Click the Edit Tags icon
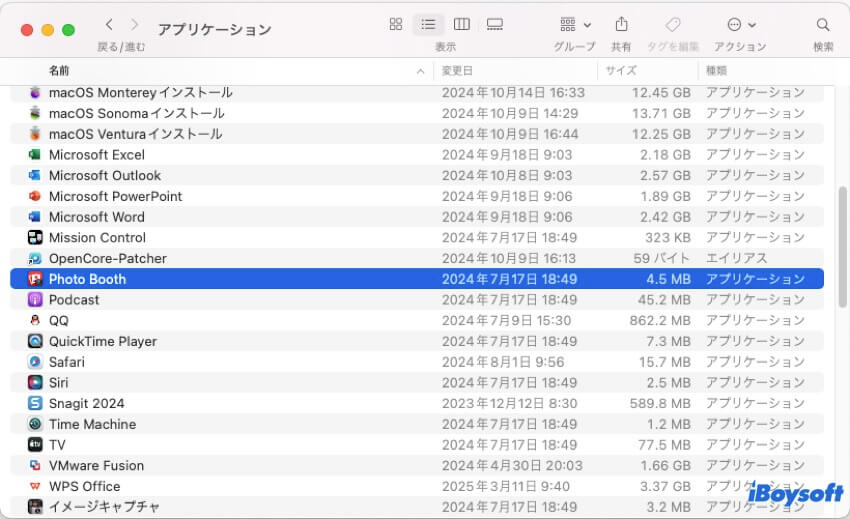The image size is (850, 519). tap(673, 24)
